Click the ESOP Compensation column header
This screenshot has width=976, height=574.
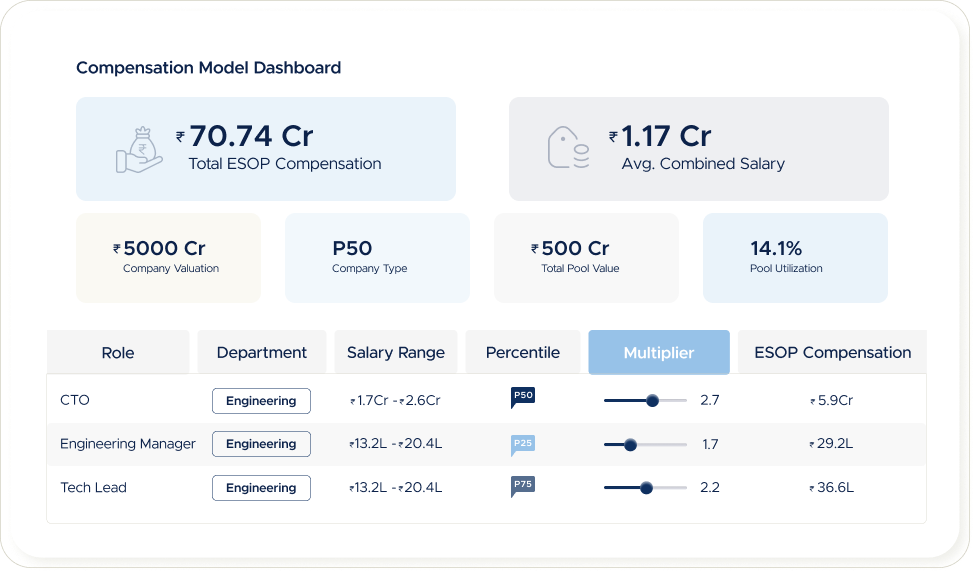832,352
